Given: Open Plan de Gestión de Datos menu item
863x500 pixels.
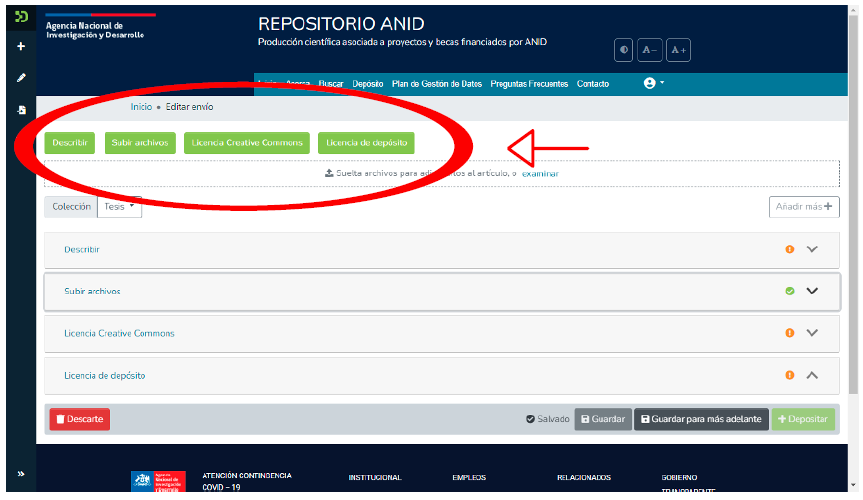Looking at the screenshot, I should click(x=436, y=84).
